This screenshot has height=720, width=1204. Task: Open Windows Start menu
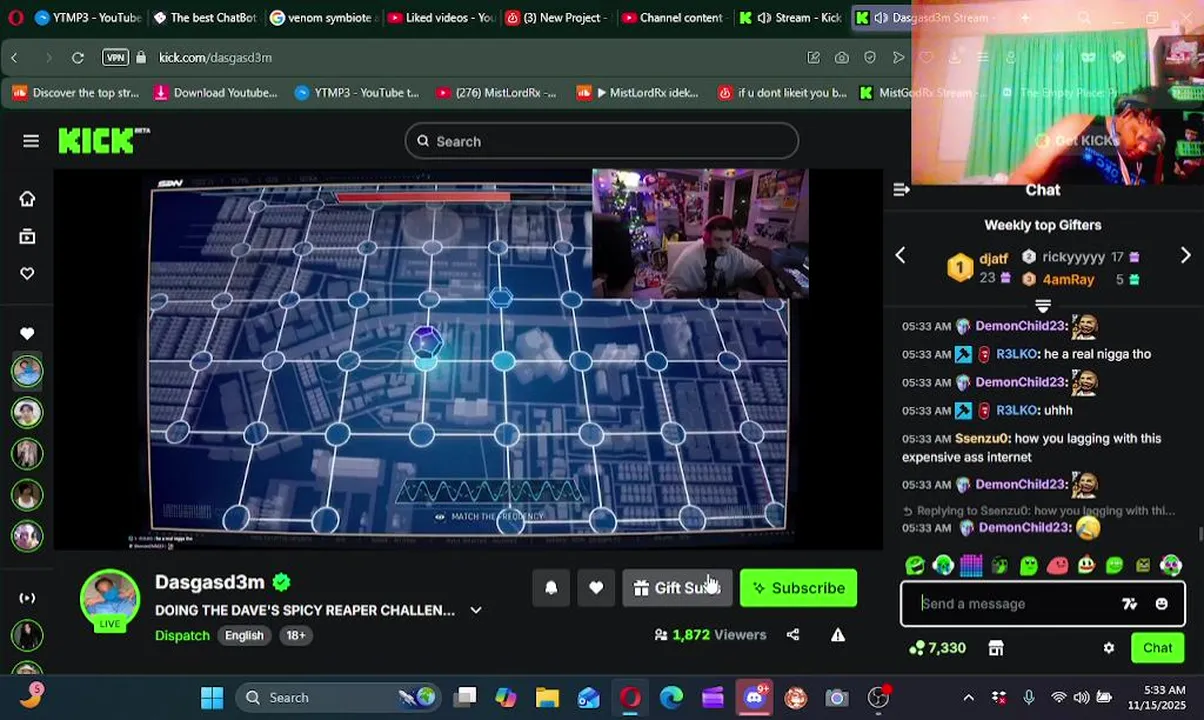coord(212,697)
